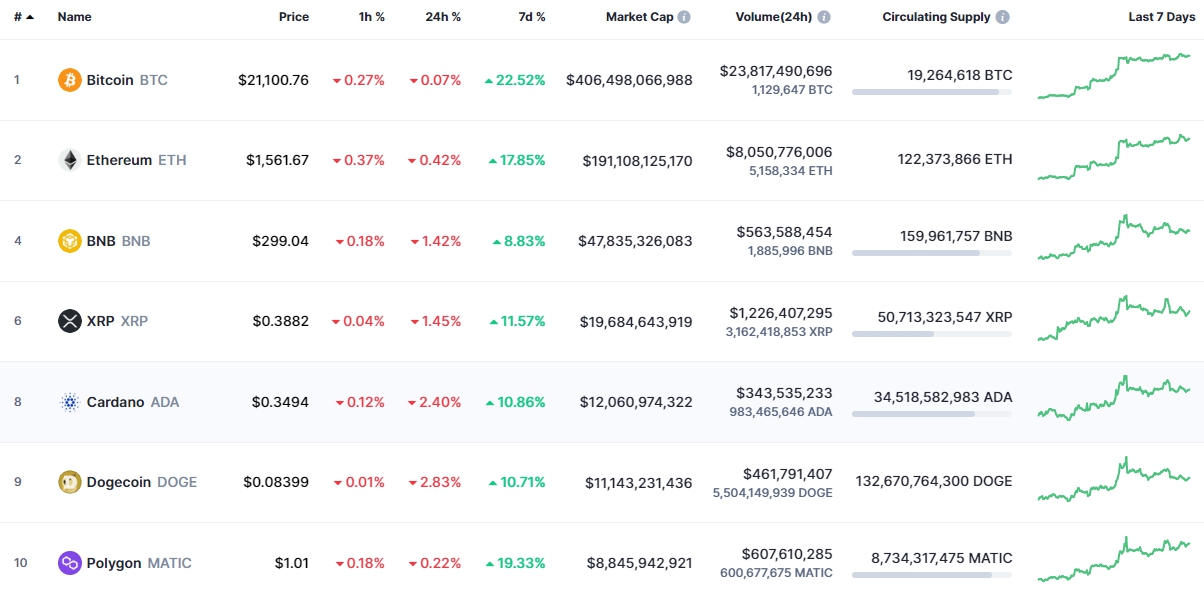Click Ethereum volume $8,050,776,006
The width and height of the screenshot is (1204, 596).
779,152
